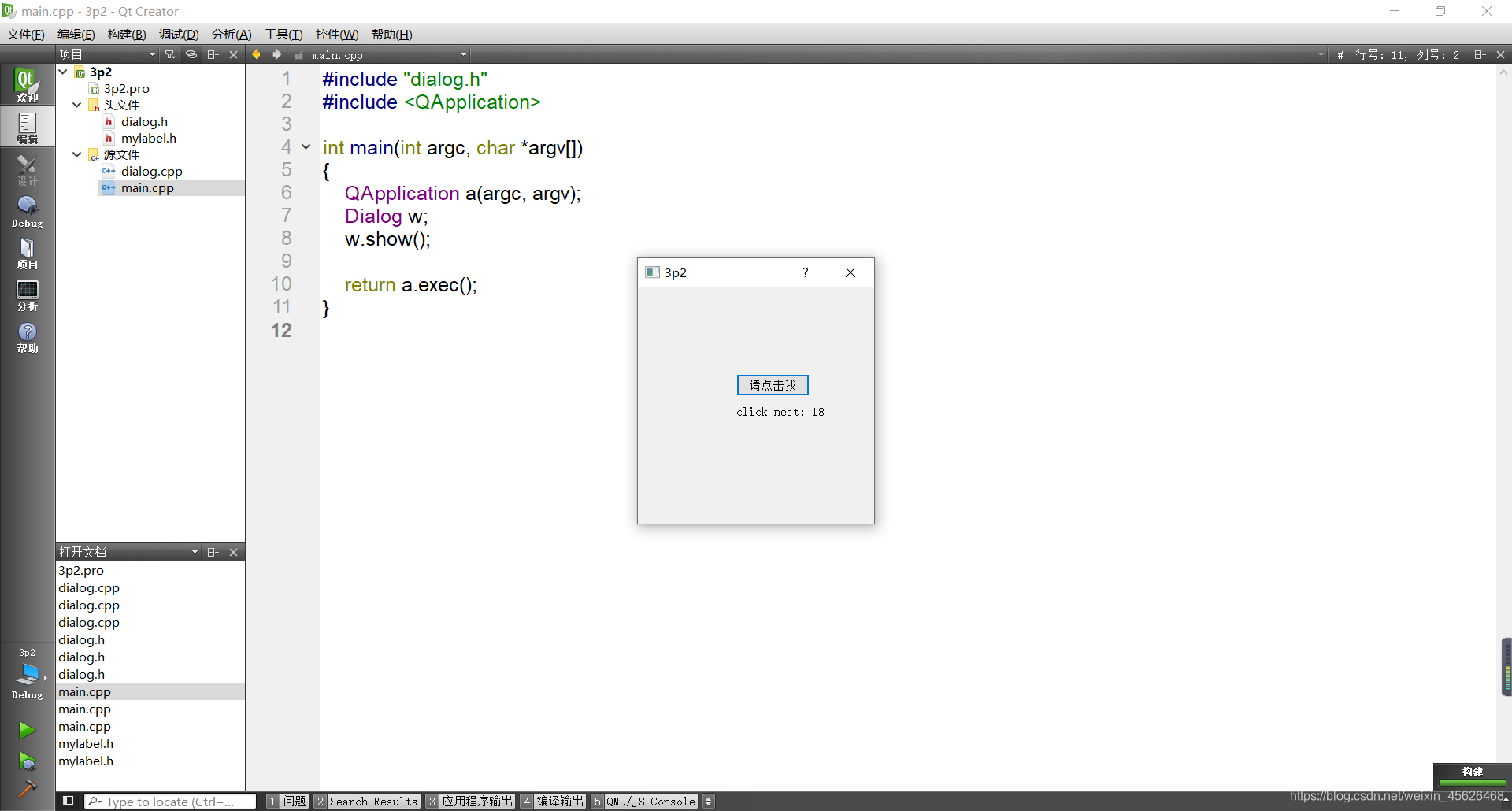The width and height of the screenshot is (1512, 811).
Task: Select main.cpp in project tree
Action: pos(147,187)
